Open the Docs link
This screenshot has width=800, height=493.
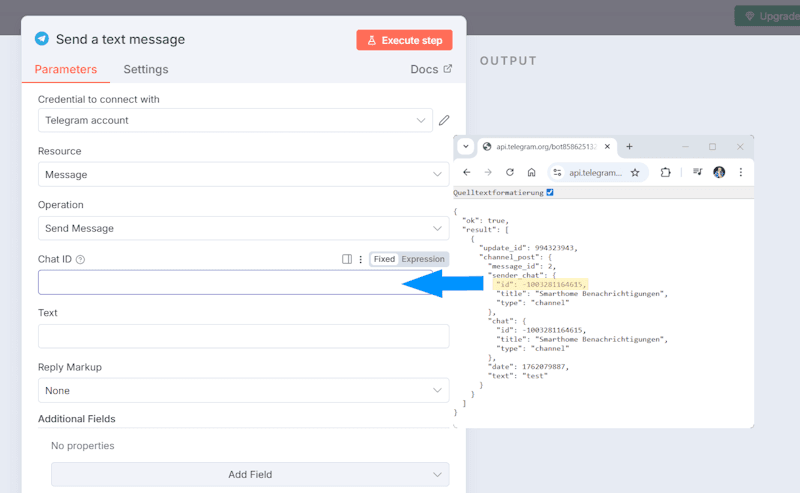point(431,70)
